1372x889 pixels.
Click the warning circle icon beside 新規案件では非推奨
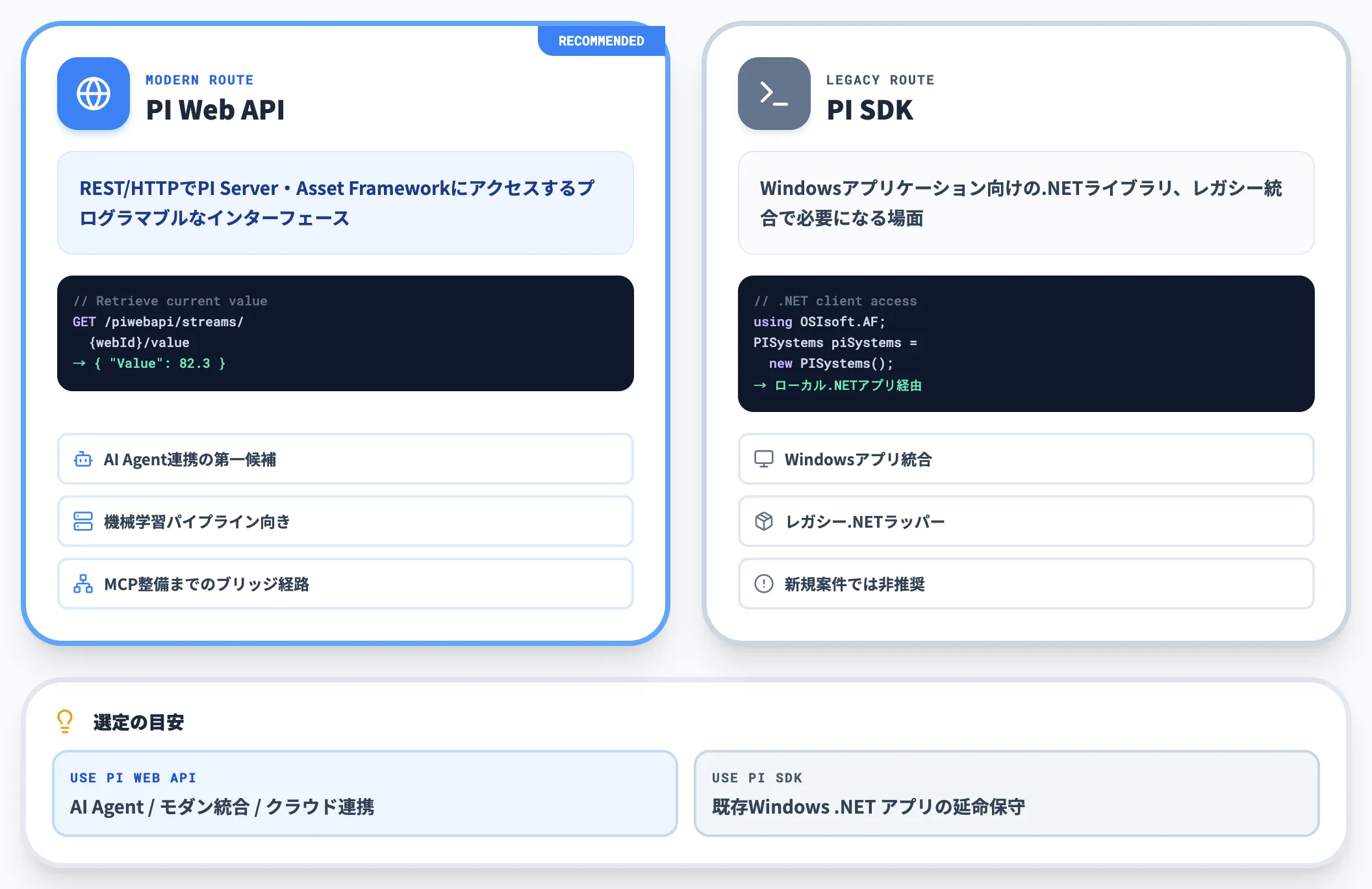[x=764, y=584]
